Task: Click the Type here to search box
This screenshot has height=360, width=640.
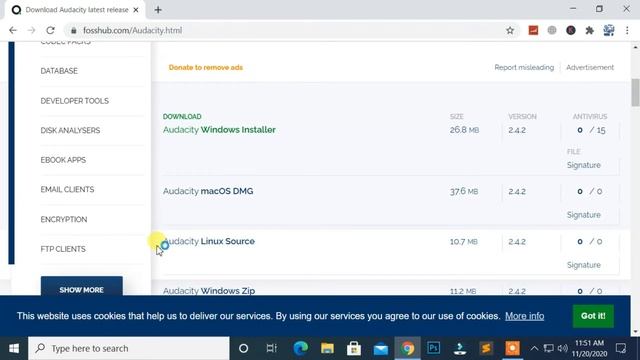Action: [129, 348]
